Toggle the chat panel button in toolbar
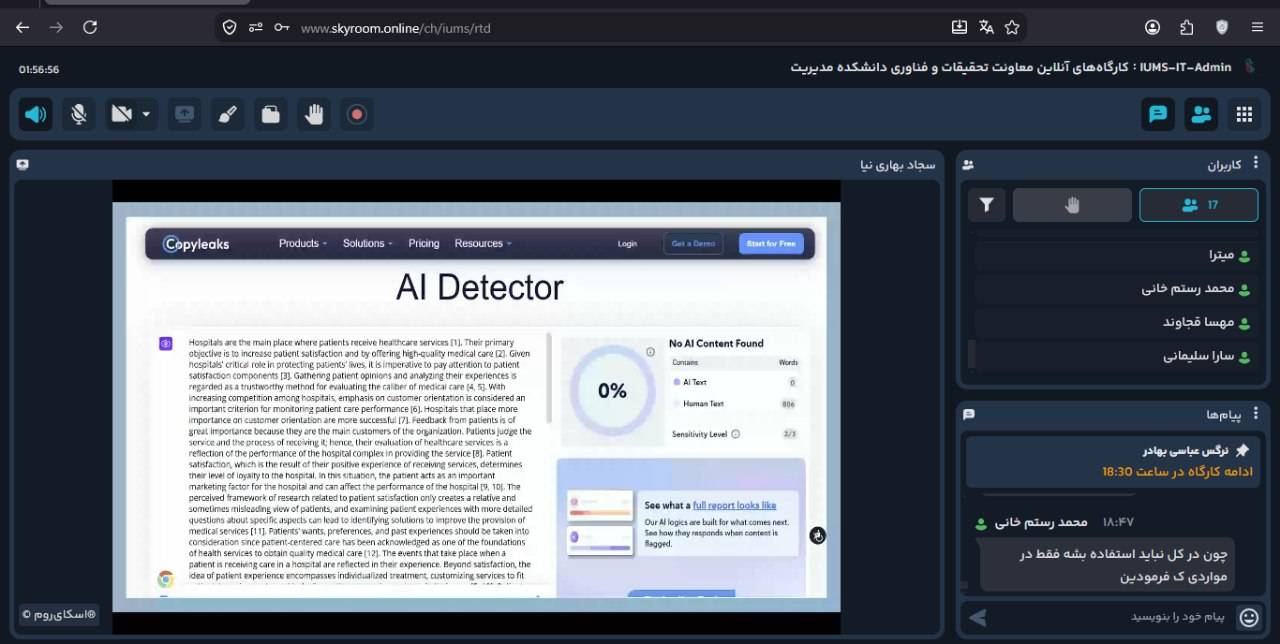This screenshot has width=1280, height=644. tap(1158, 114)
